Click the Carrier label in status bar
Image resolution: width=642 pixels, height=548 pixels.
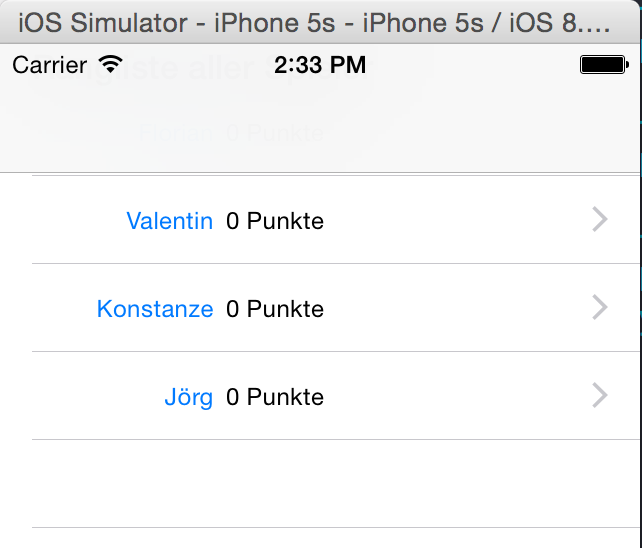pos(50,65)
